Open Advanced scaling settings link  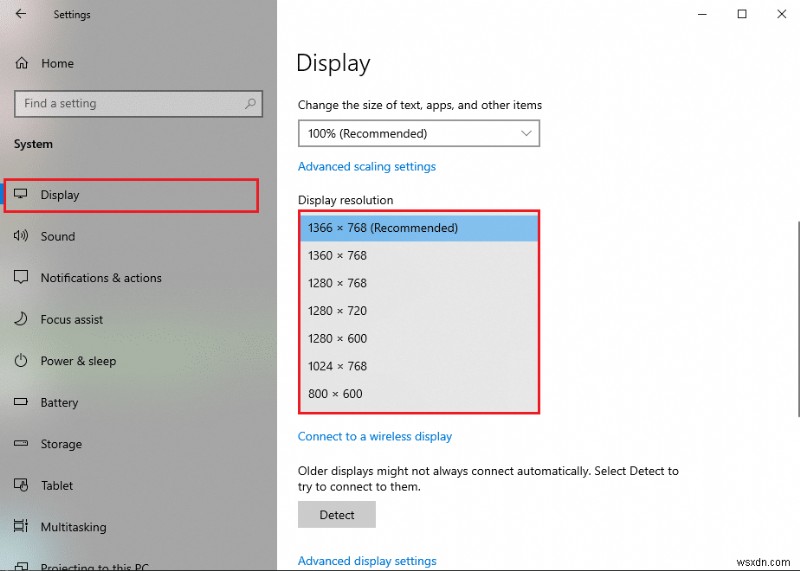pos(367,167)
